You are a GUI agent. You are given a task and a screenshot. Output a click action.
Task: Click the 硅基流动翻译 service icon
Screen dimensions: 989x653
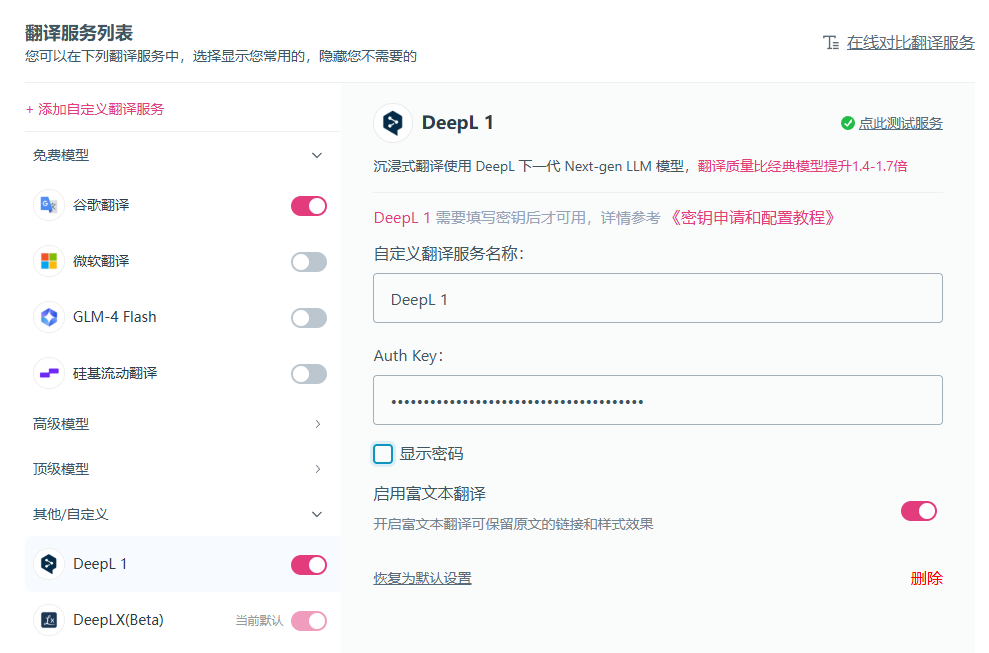coord(49,374)
